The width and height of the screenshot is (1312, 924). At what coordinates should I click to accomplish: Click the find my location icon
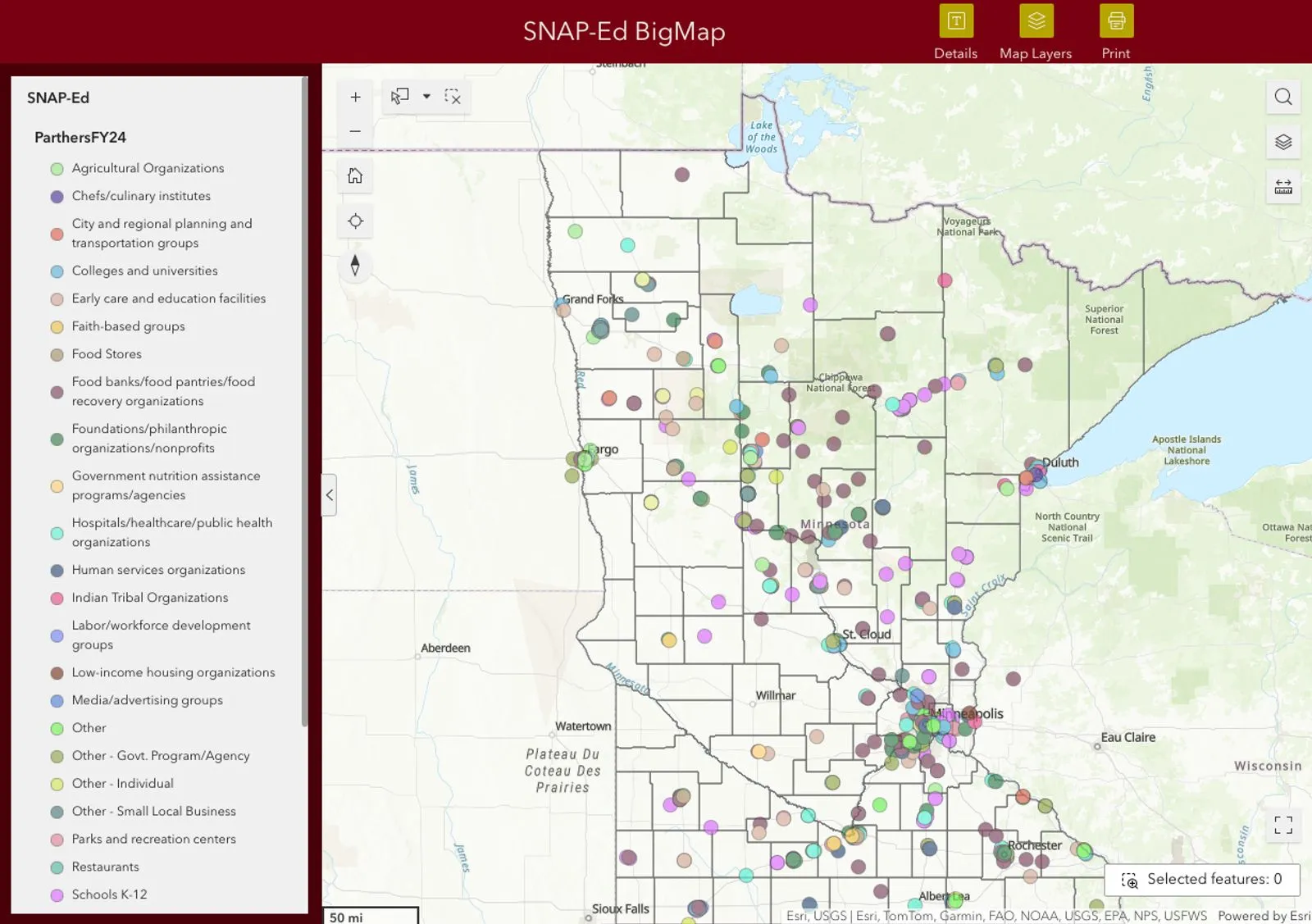[x=355, y=221]
